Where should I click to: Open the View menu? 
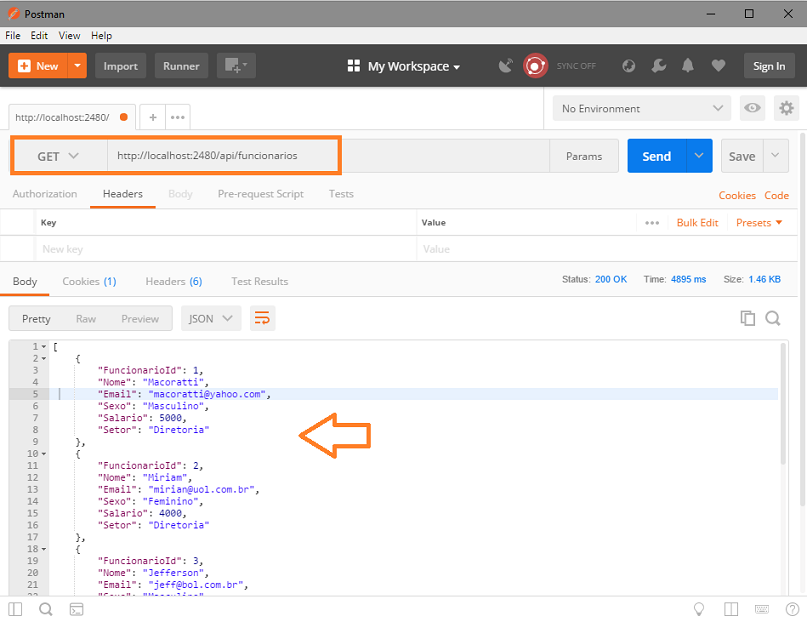69,35
